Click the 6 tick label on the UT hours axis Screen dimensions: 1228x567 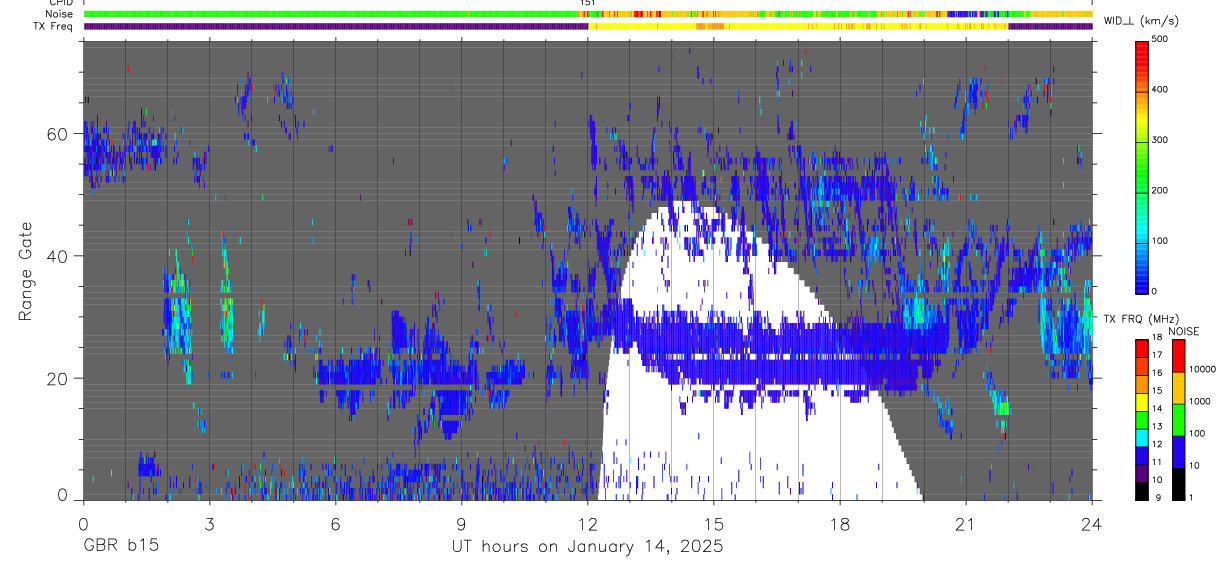(335, 524)
